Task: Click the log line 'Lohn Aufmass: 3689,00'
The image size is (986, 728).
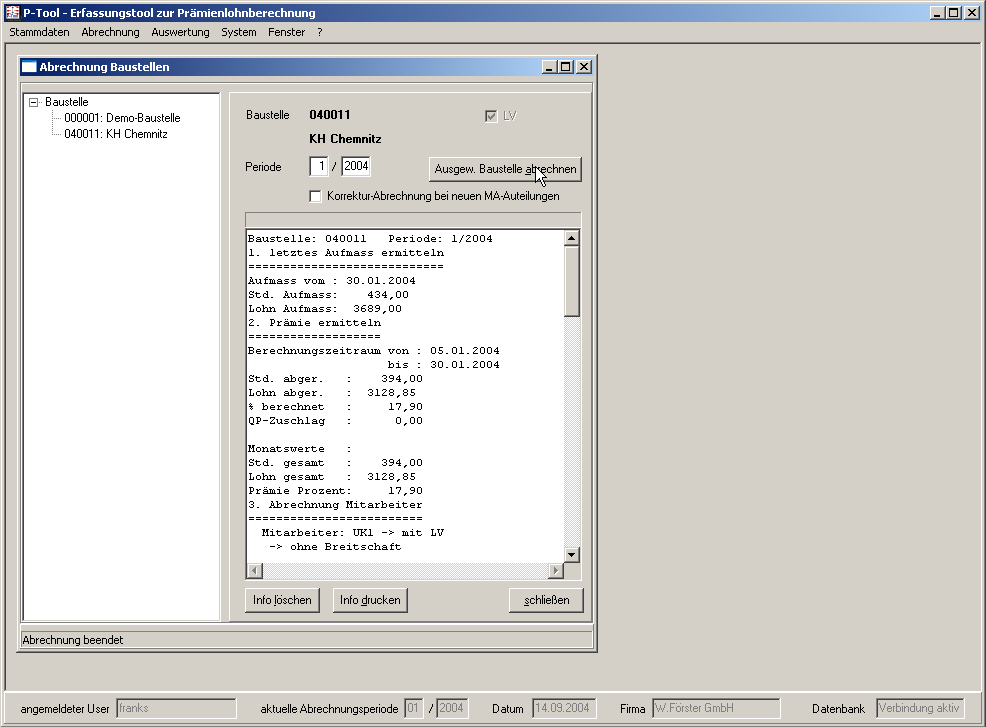Action: tap(324, 309)
